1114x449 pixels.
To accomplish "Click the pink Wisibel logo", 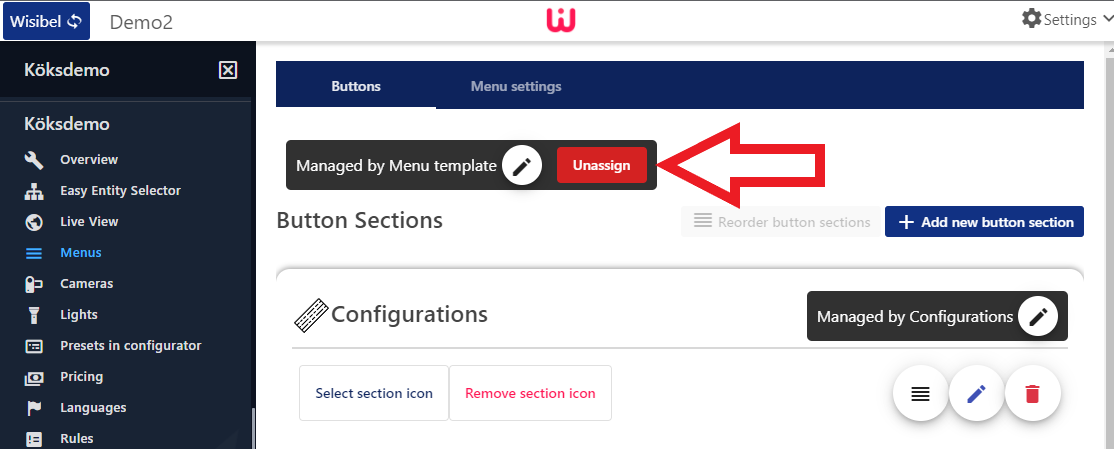I will click(x=557, y=20).
